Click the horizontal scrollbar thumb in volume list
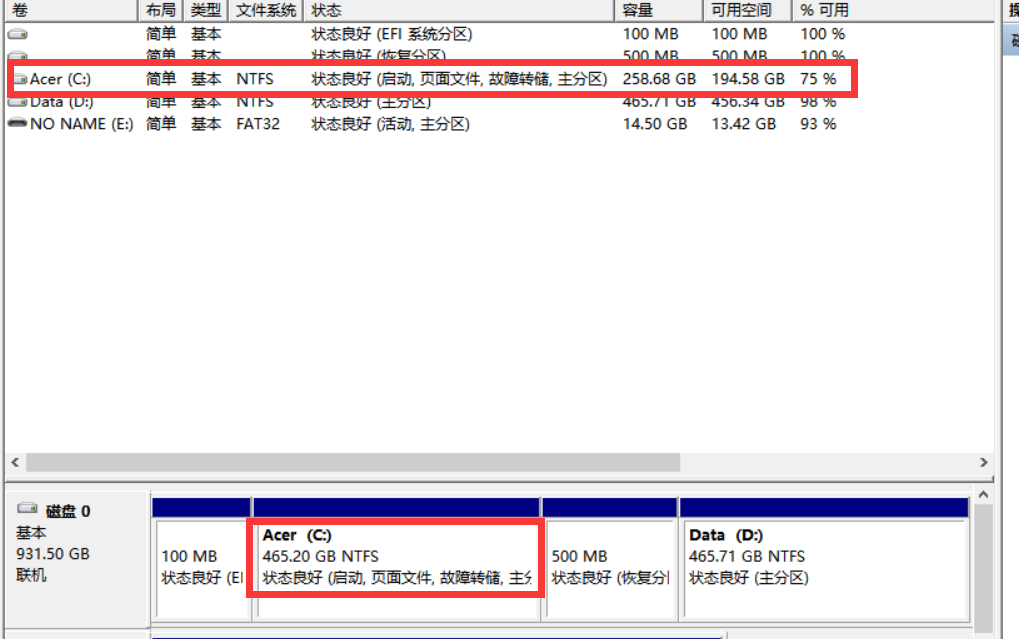This screenshot has height=639, width=1019. click(x=353, y=462)
